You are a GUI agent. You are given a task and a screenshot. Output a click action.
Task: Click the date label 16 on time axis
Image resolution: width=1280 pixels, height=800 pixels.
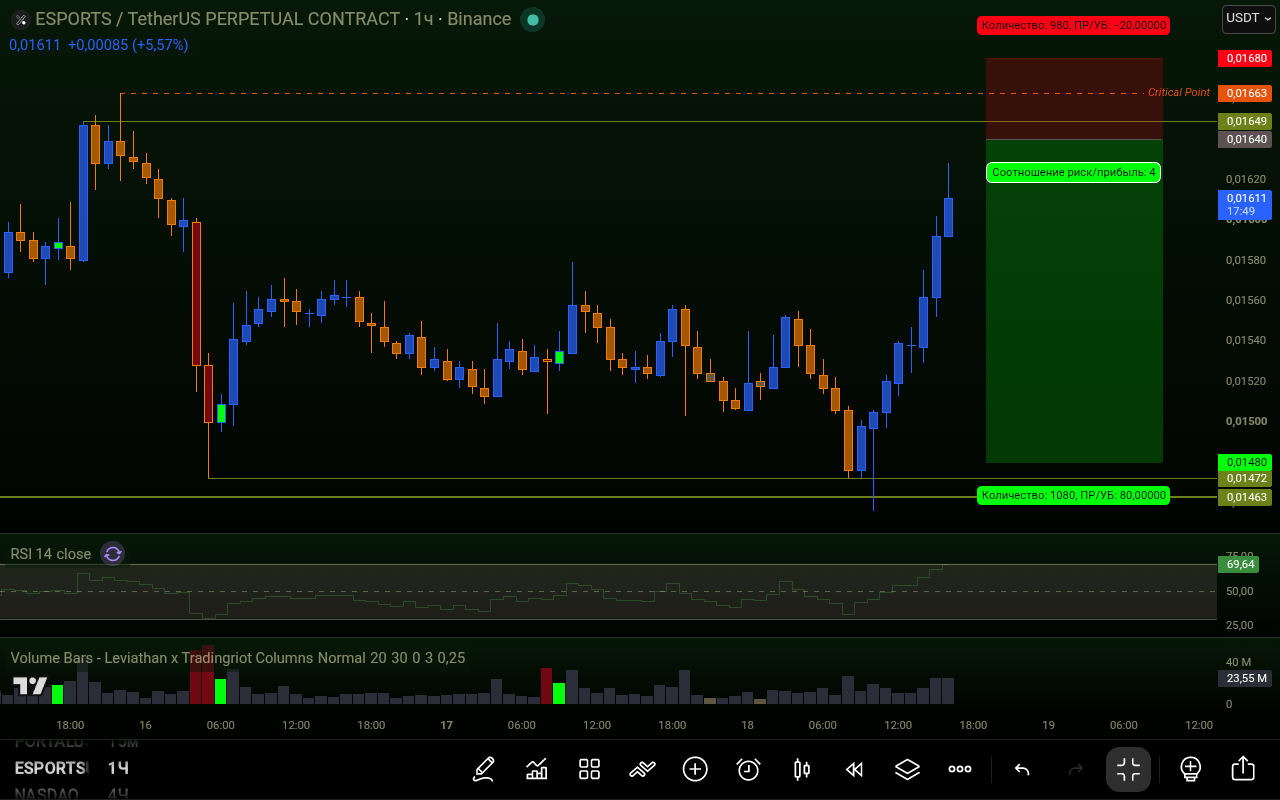click(x=146, y=725)
